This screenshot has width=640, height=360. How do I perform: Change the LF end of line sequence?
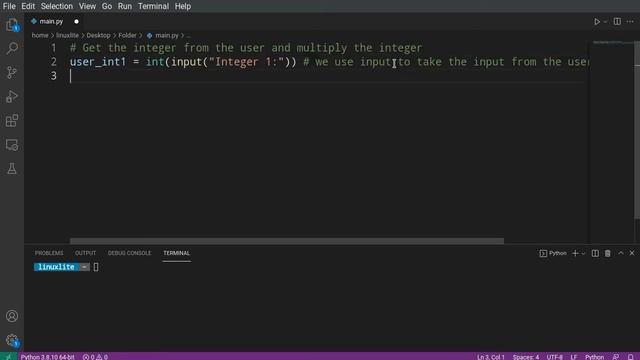pos(574,357)
